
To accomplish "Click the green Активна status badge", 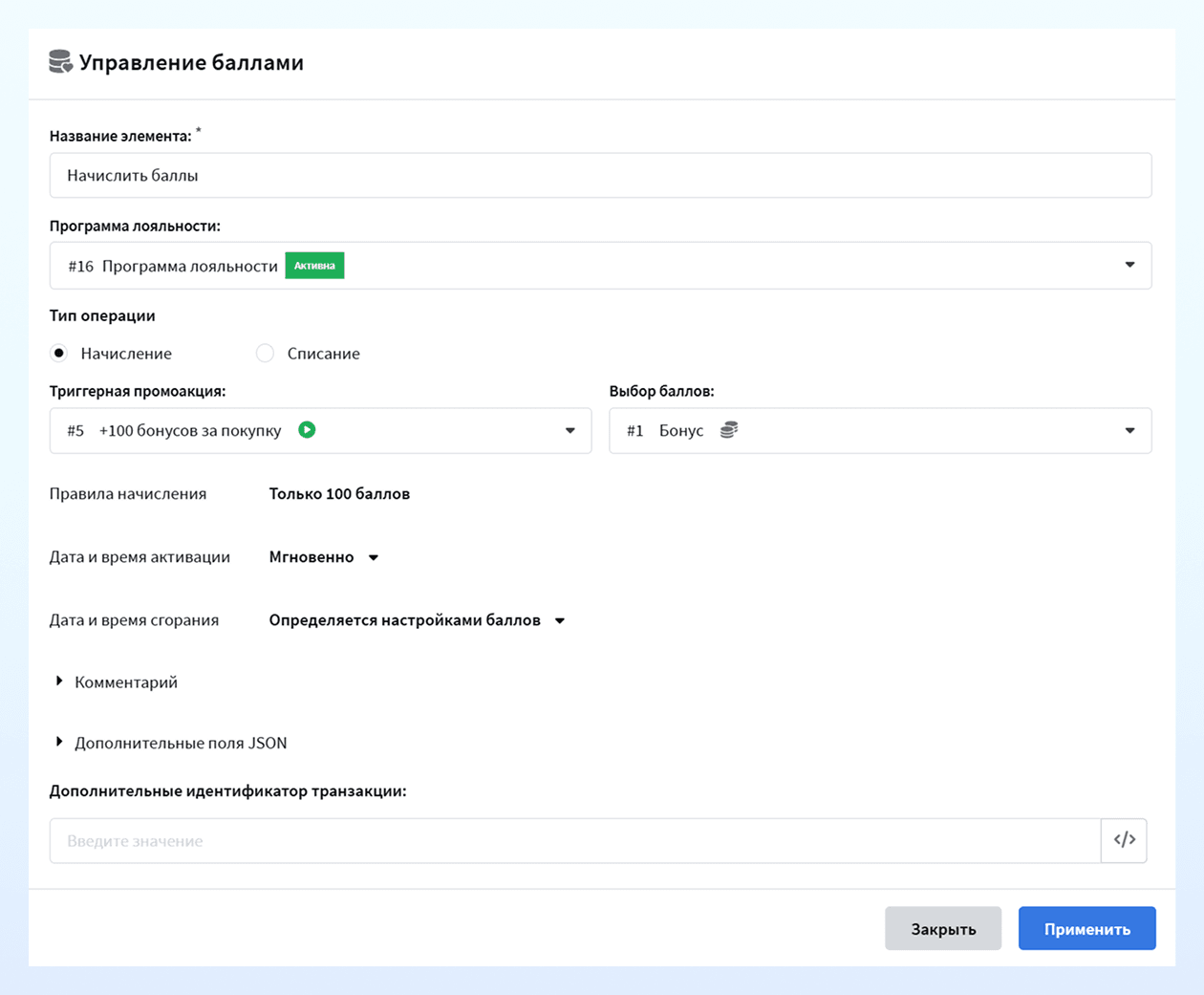I will click(314, 266).
